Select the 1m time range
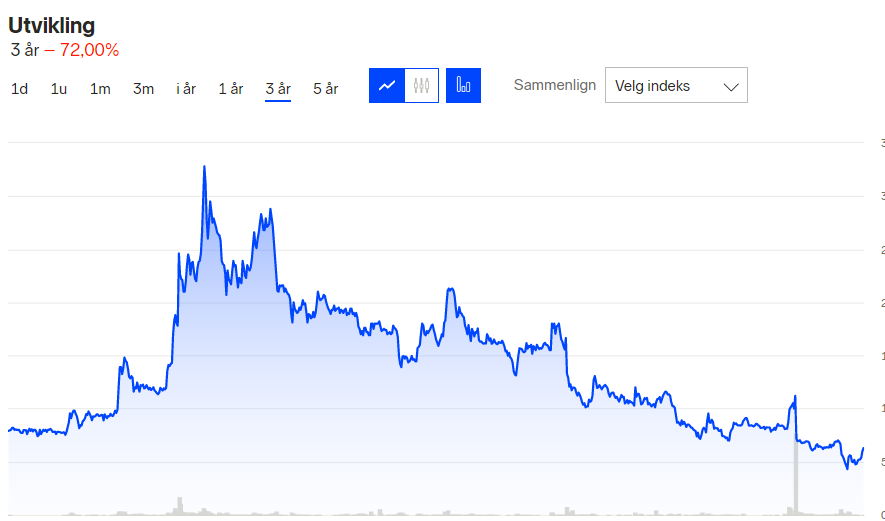Screen dimensions: 885x521 (x=100, y=89)
